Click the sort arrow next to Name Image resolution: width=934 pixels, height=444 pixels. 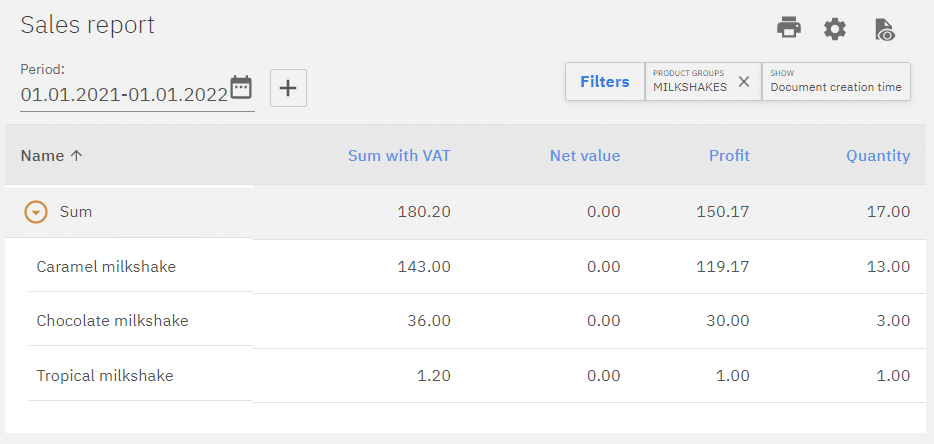[x=77, y=156]
